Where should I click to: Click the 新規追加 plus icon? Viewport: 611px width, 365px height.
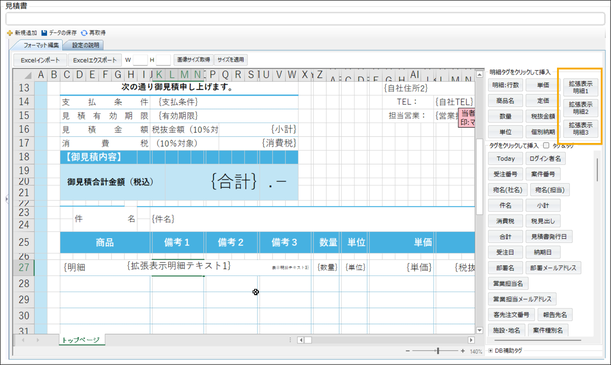(10, 33)
